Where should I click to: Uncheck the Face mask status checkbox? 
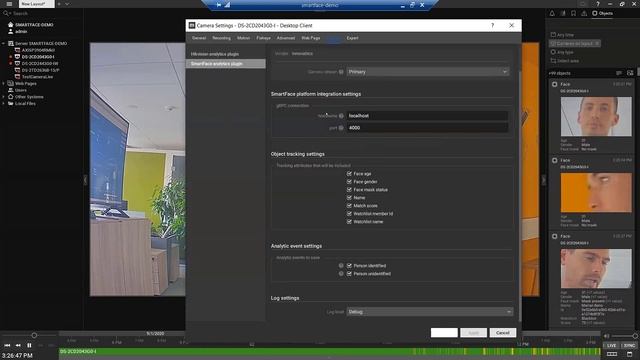pos(349,190)
